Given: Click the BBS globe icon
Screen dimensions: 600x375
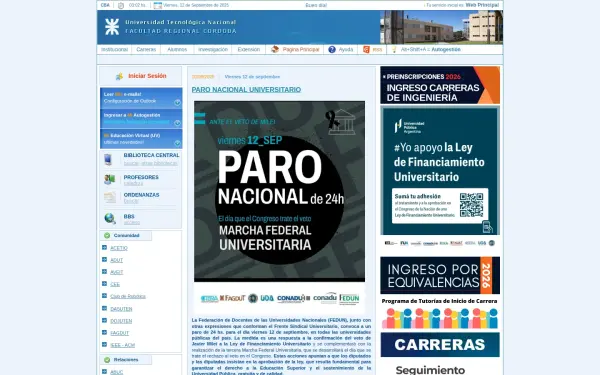Looking at the screenshot, I should pos(110,218).
